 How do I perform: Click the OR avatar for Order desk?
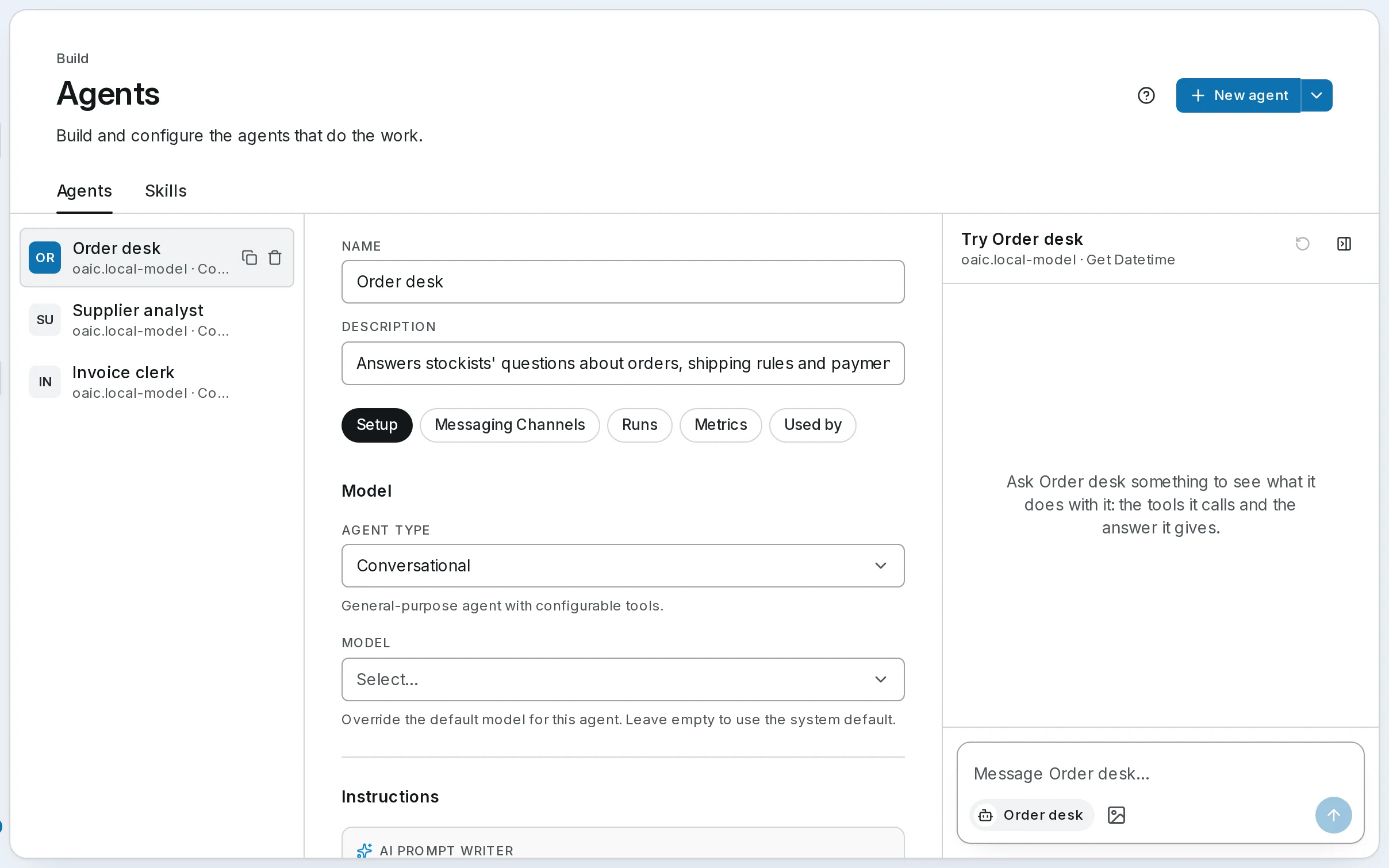[x=45, y=258]
